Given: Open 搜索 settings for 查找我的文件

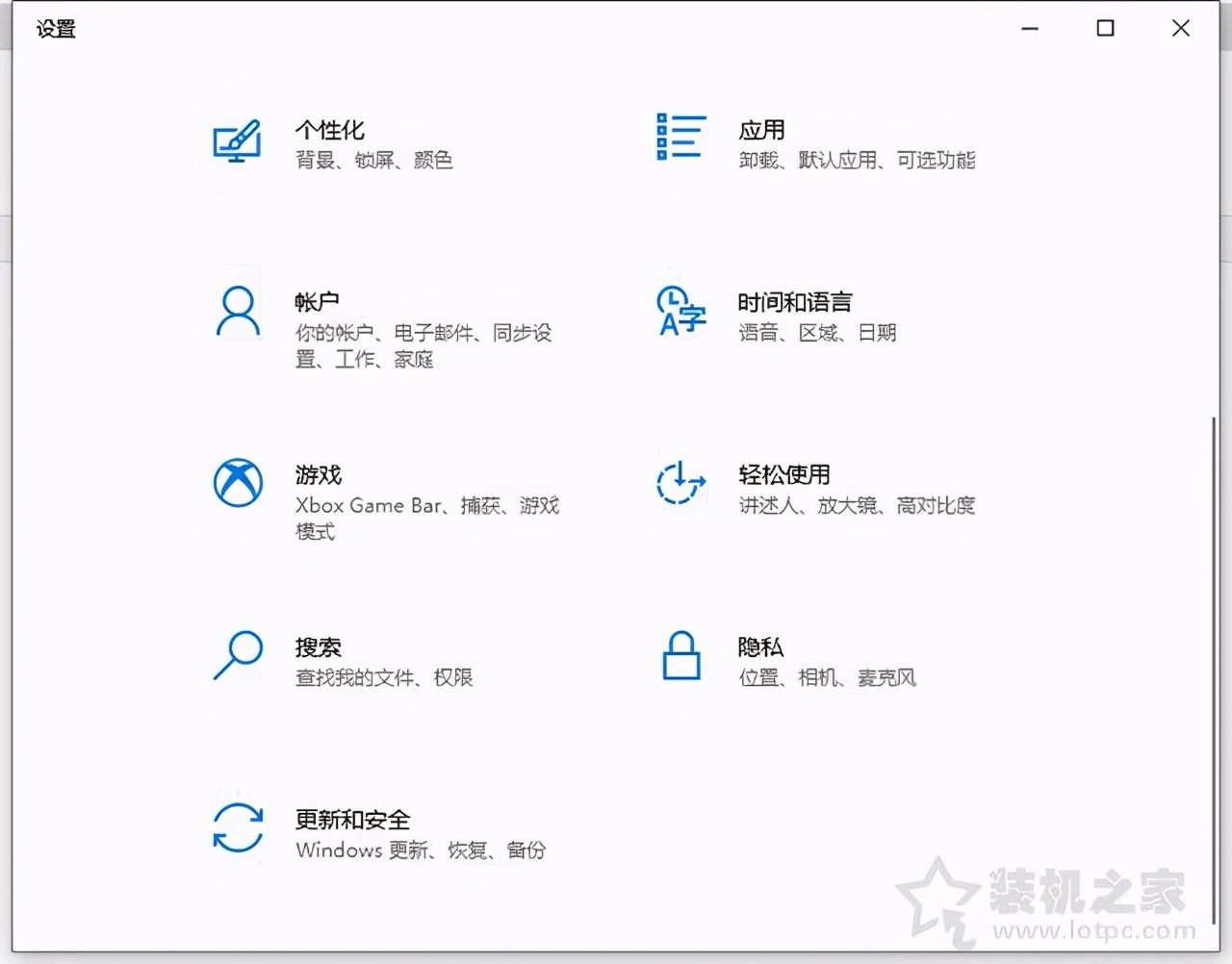Looking at the screenshot, I should [x=319, y=647].
